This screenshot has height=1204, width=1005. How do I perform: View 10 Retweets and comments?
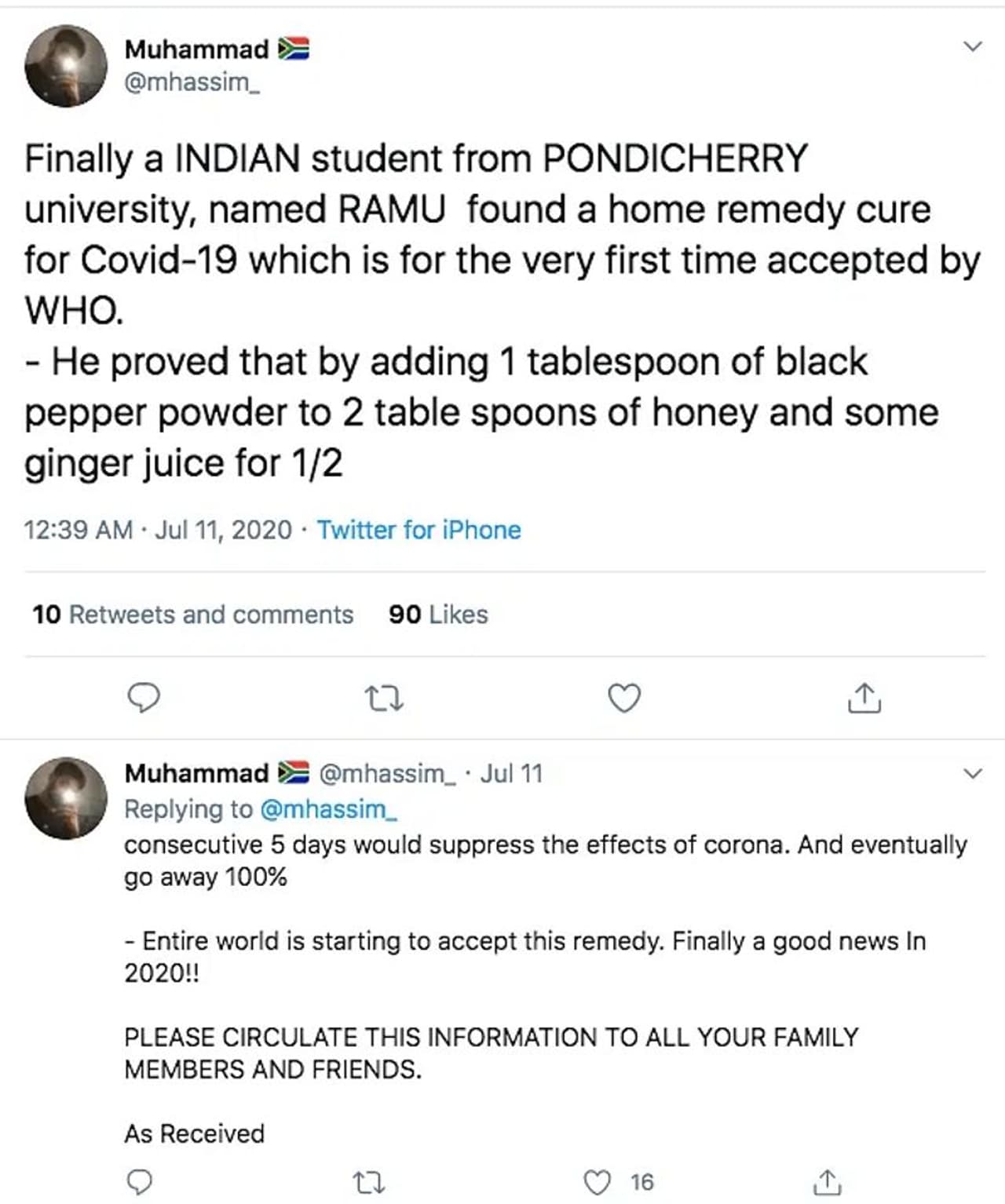click(192, 615)
